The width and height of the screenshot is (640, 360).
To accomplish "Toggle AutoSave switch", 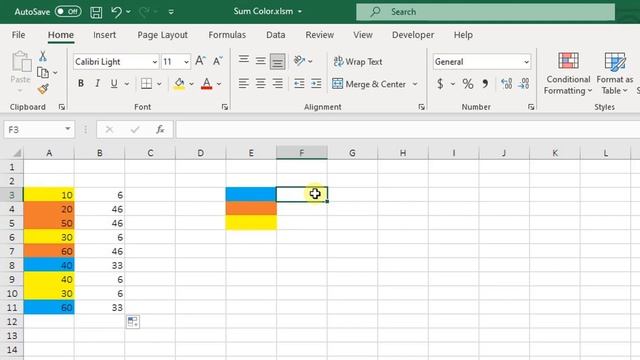I will [68, 11].
